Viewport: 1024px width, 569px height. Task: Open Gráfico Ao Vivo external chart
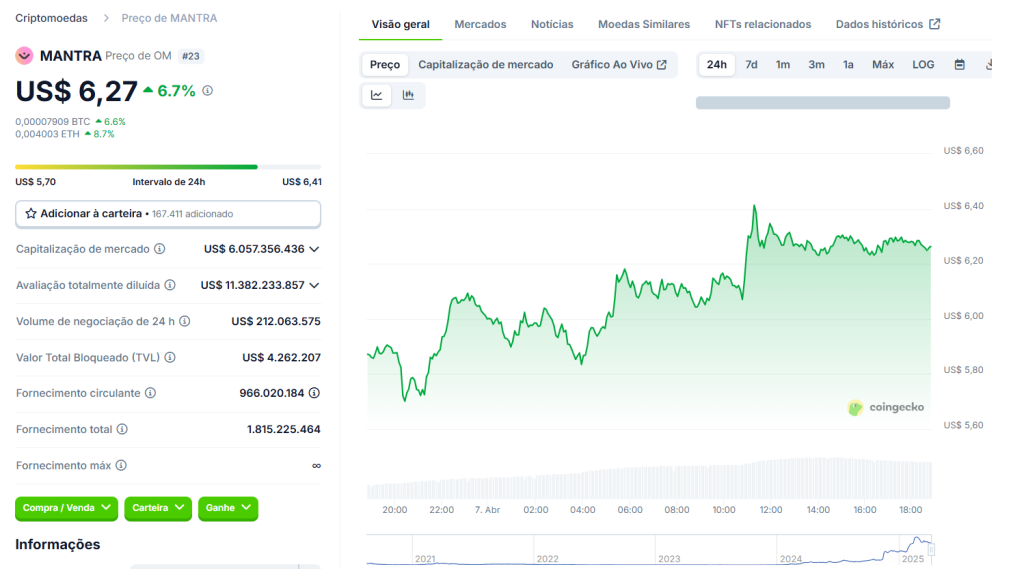(619, 65)
